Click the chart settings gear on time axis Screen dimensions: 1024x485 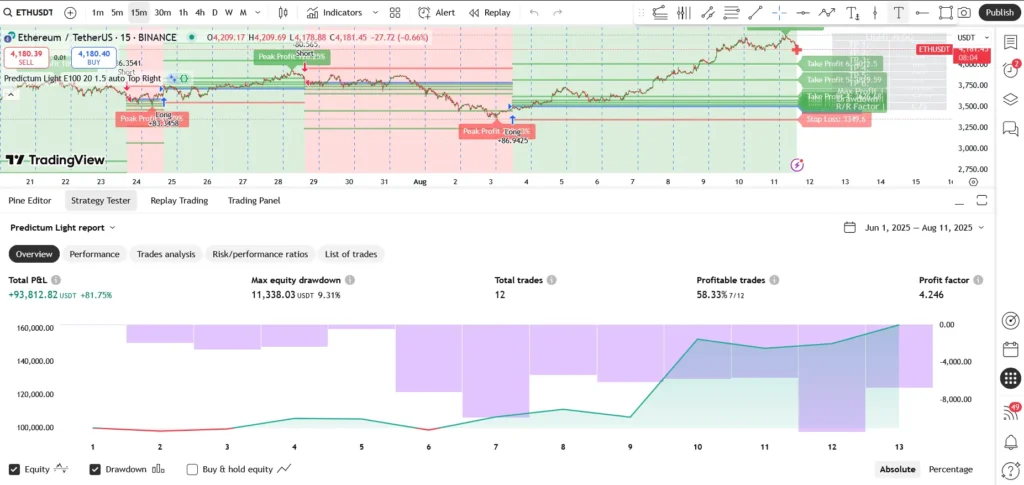pyautogui.click(x=973, y=182)
